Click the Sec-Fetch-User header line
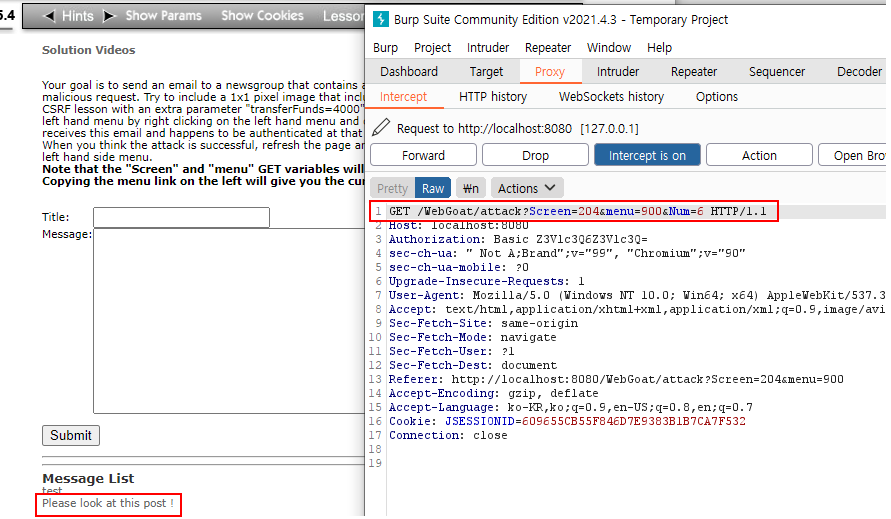The width and height of the screenshot is (891, 519). [x=452, y=351]
